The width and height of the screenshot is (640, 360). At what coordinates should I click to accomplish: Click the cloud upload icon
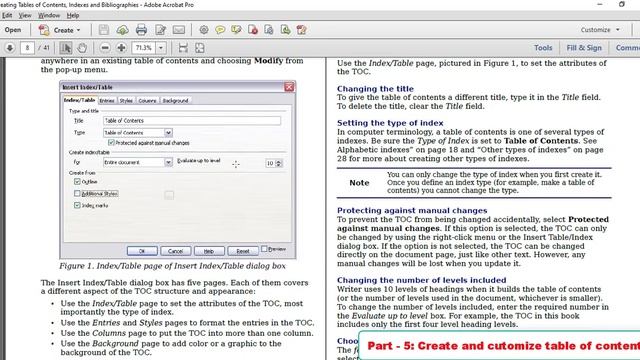point(122,30)
